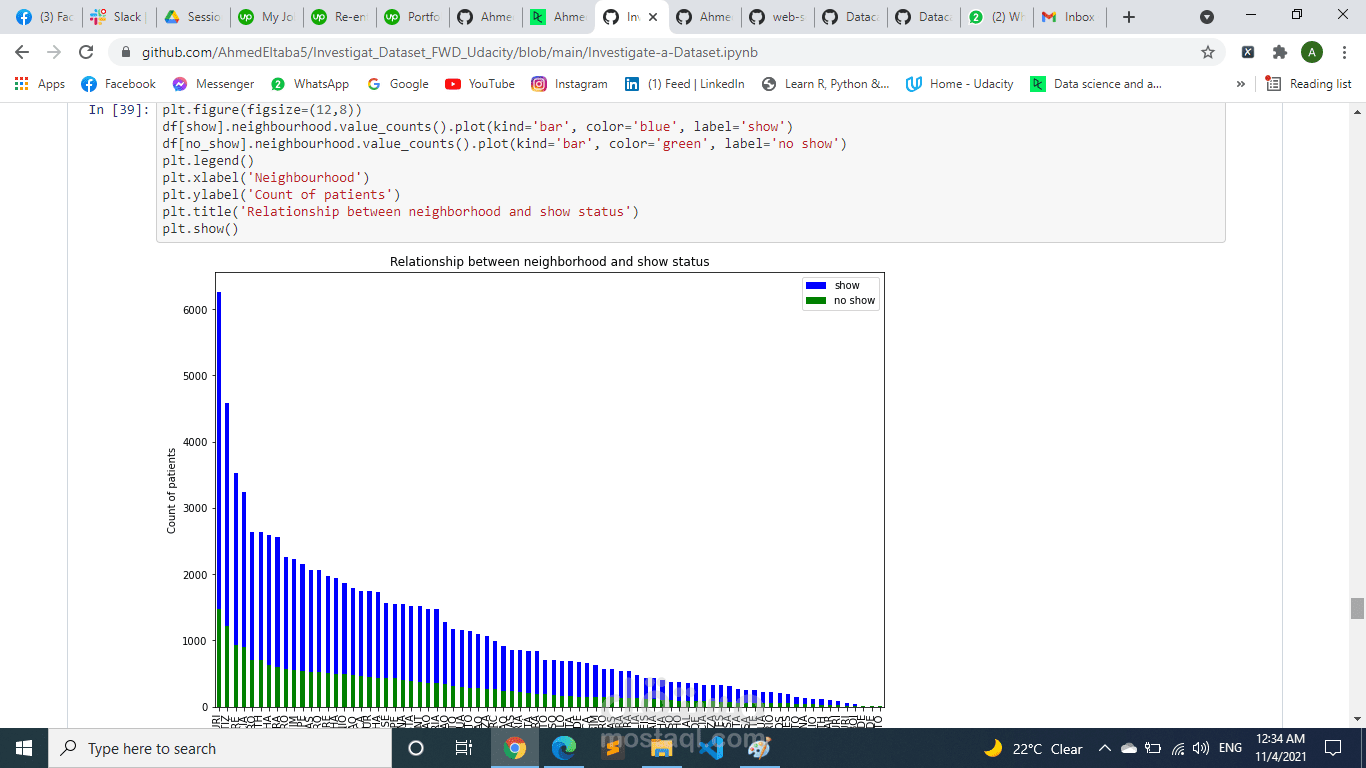Click the scrollbar down arrow
The image size is (1366, 768).
(x=1357, y=719)
